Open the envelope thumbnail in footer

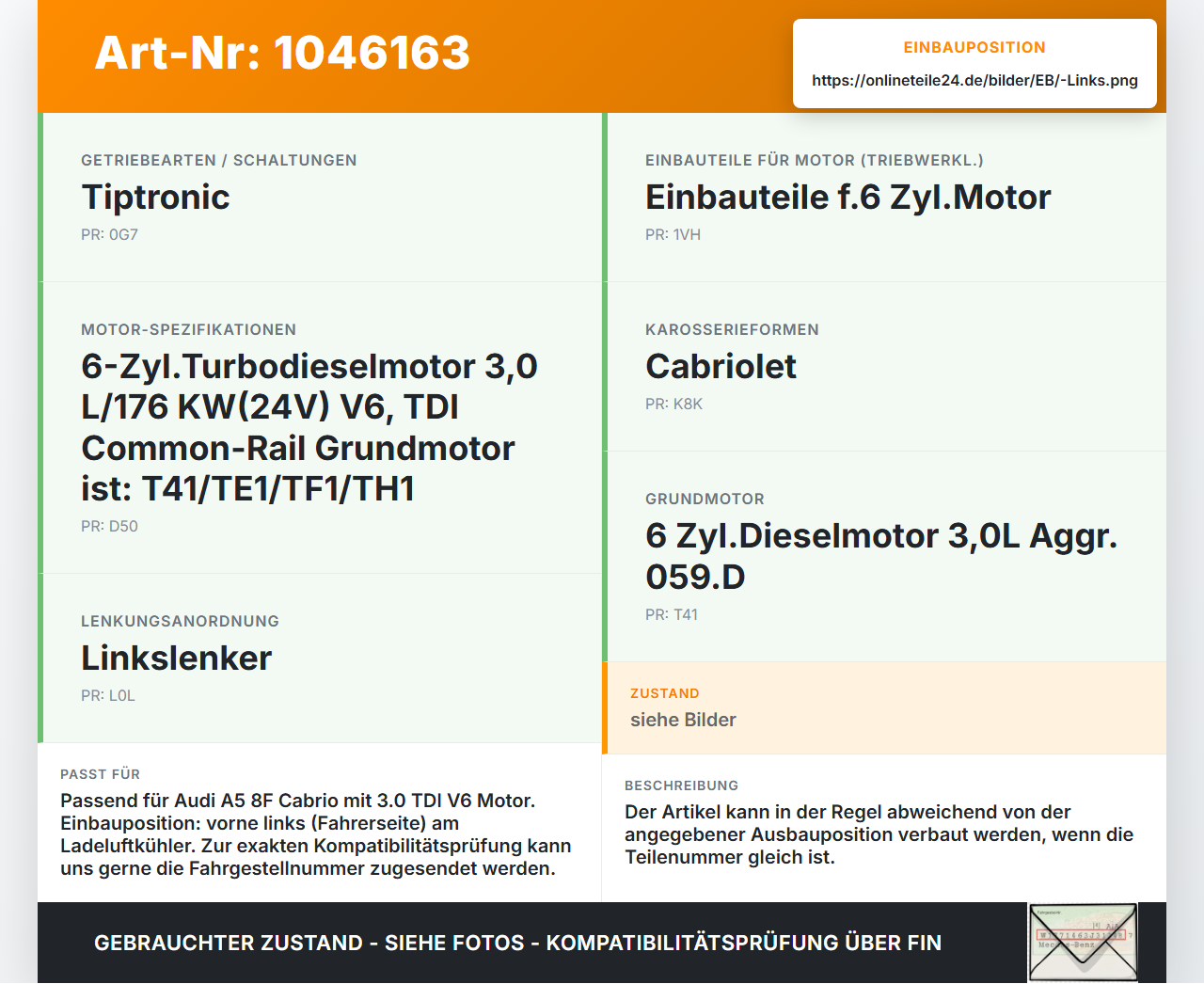tap(1084, 943)
